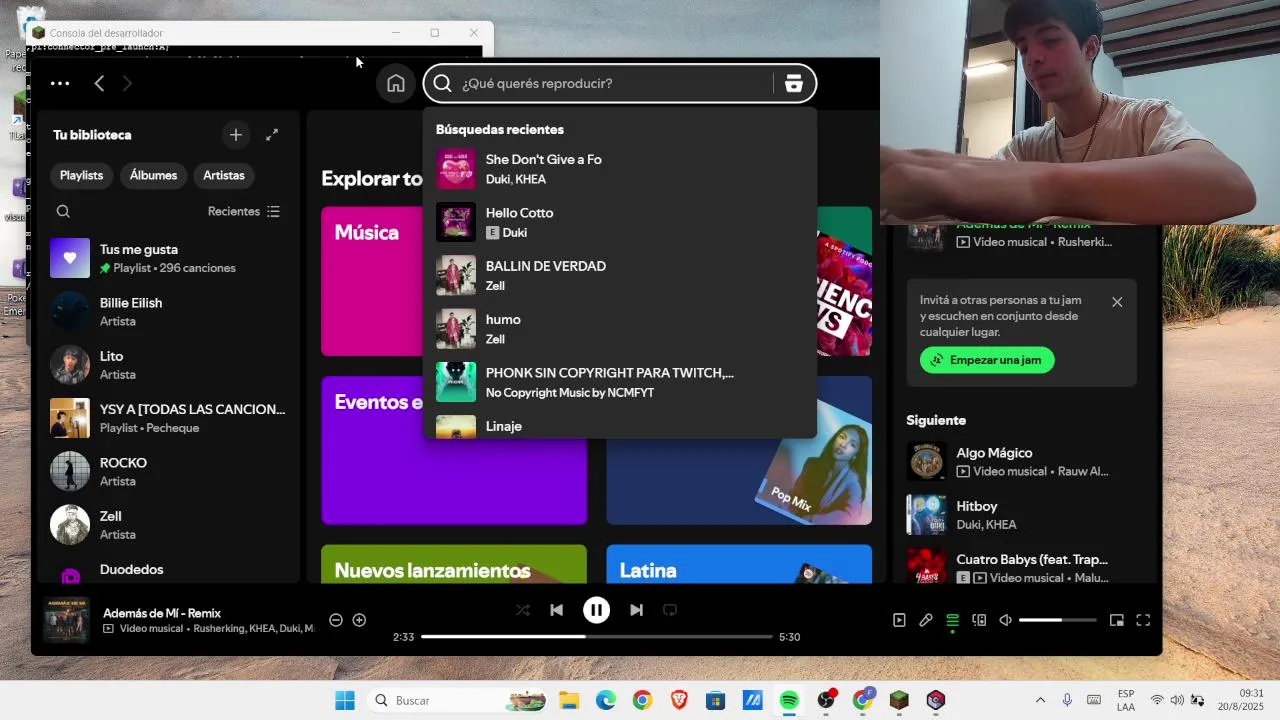This screenshot has width=1280, height=720.
Task: Open Además de Mí - Remix song title
Action: 162,613
